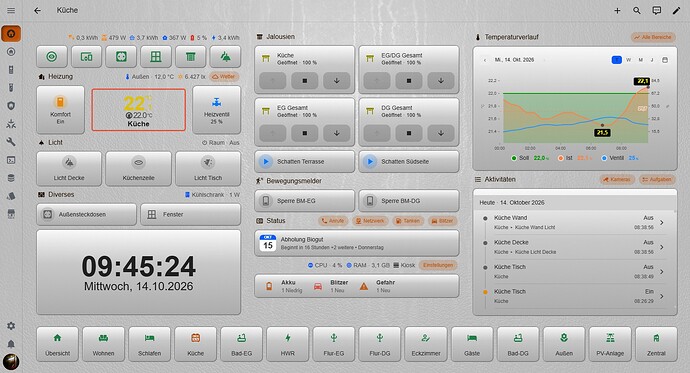Switch to the PV-Anlage tab
The height and width of the screenshot is (373, 690).
pos(610,344)
